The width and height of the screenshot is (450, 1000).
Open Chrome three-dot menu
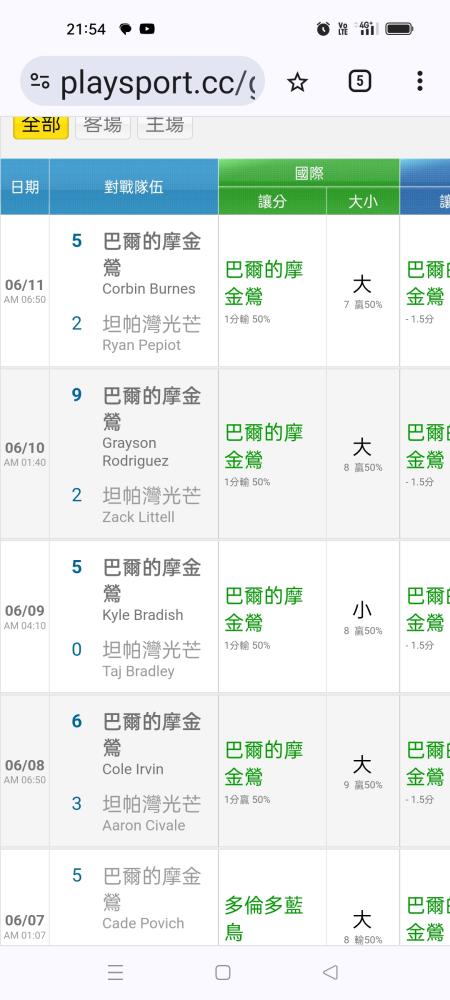click(x=419, y=81)
